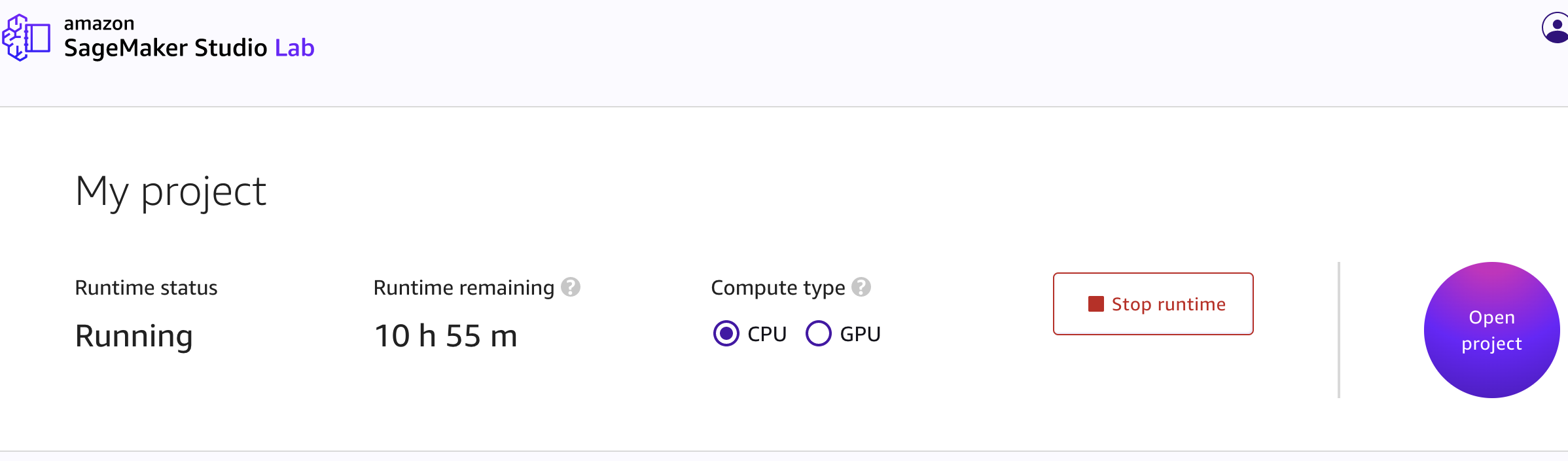1568x461 pixels.
Task: Click the My project heading
Action: pos(171,191)
